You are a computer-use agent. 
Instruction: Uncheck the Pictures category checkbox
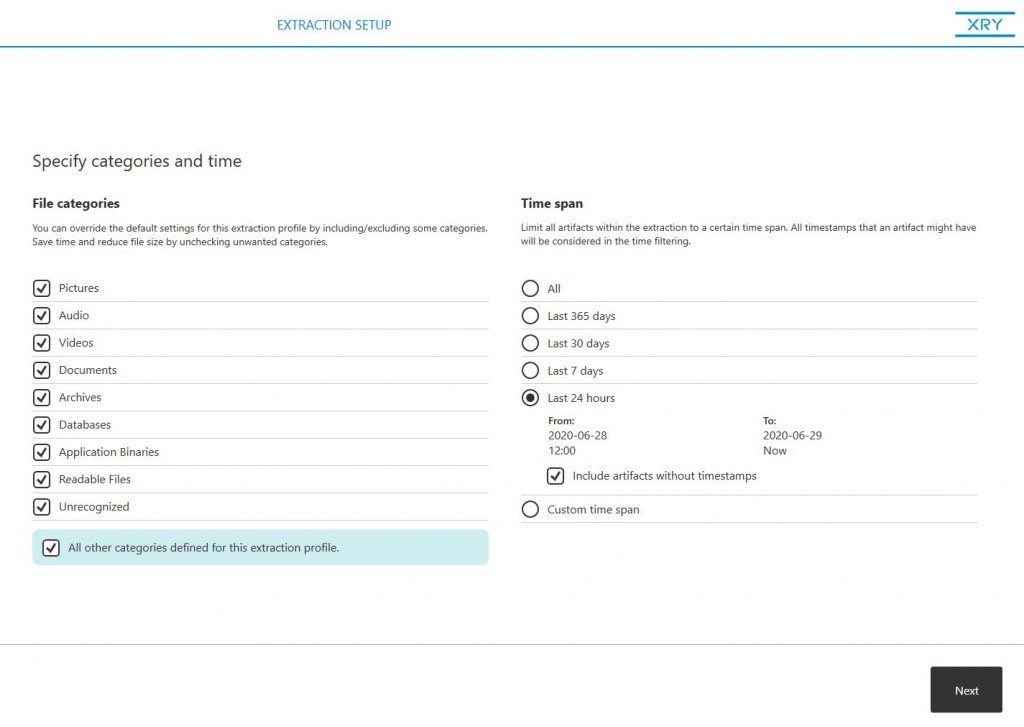(42, 288)
